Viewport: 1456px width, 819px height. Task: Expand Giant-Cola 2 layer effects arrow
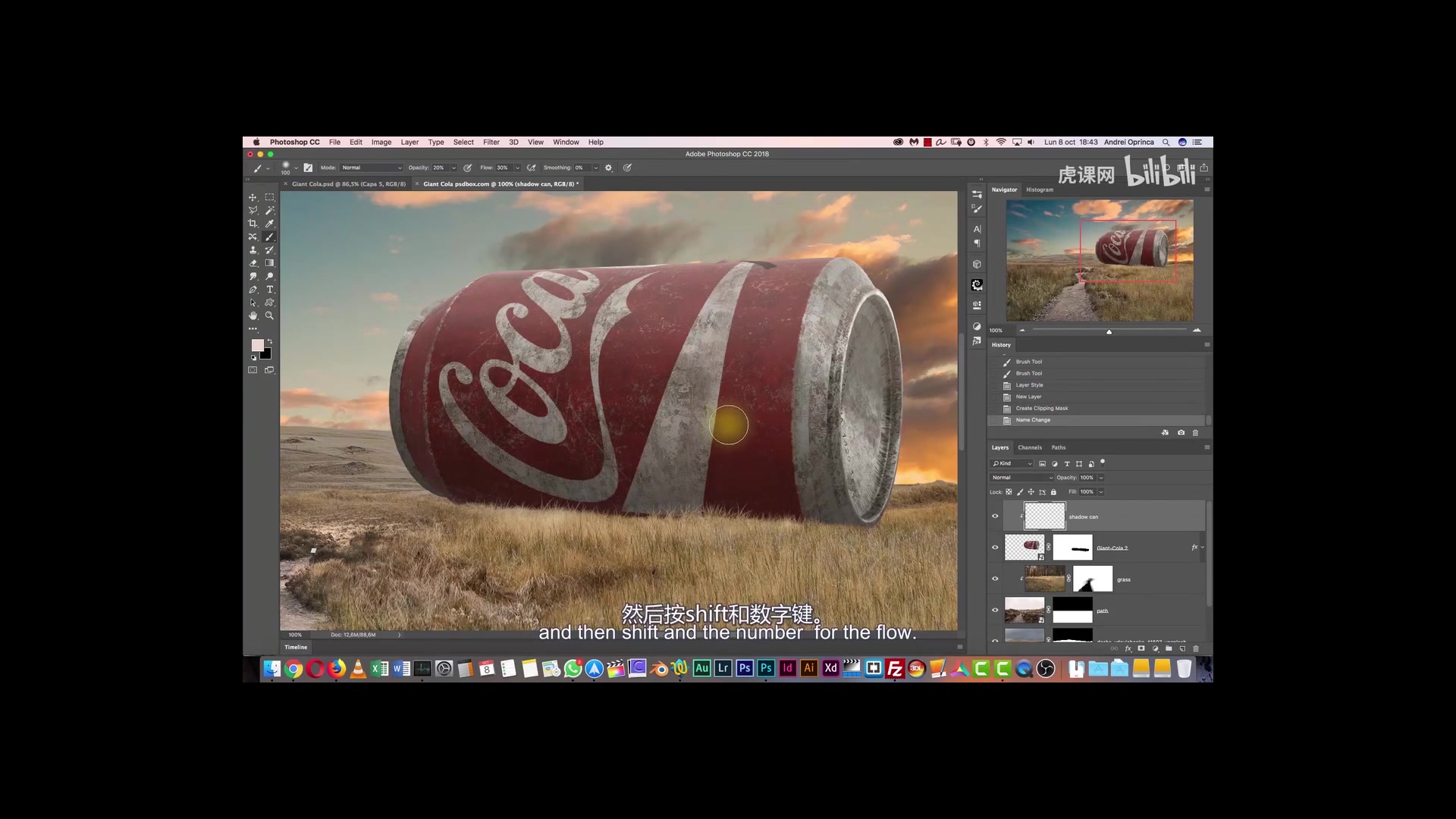tap(1202, 548)
